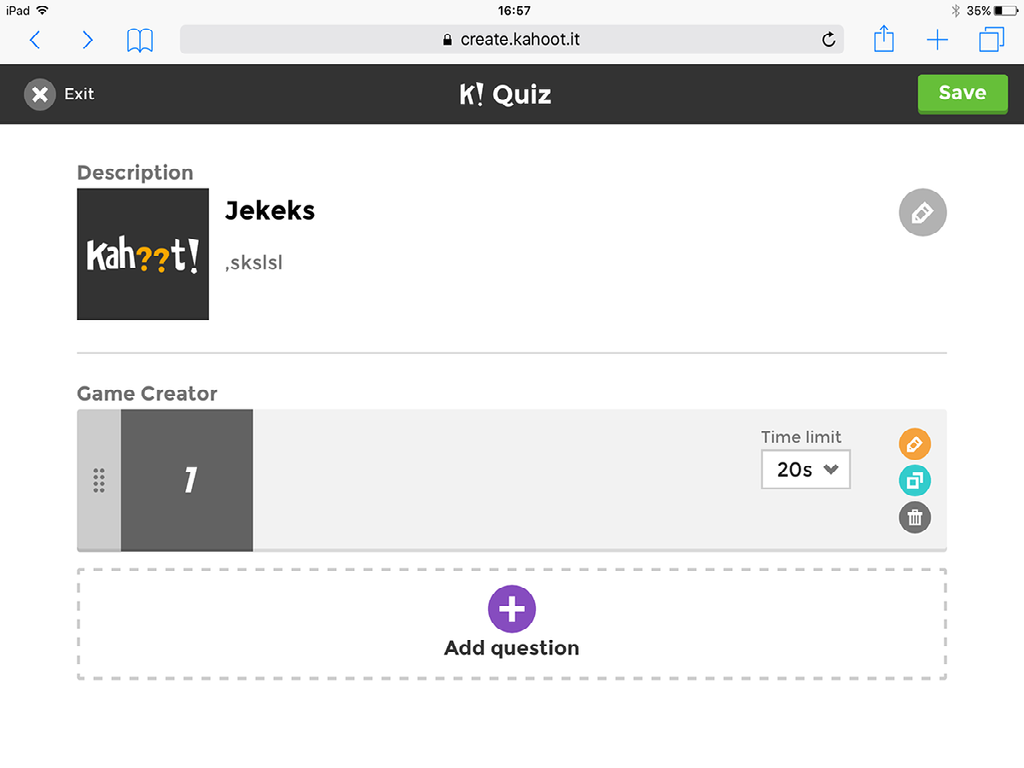The image size is (1024, 768).
Task: Open Safari bookmarks
Action: click(x=139, y=40)
